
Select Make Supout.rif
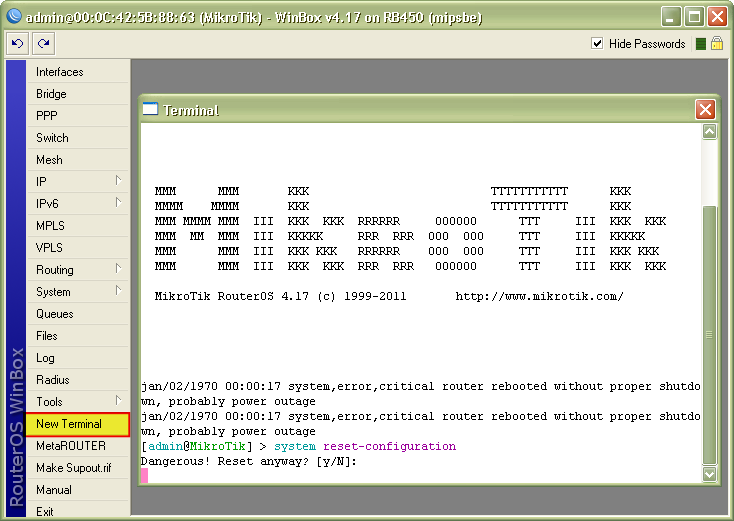[x=78, y=468]
